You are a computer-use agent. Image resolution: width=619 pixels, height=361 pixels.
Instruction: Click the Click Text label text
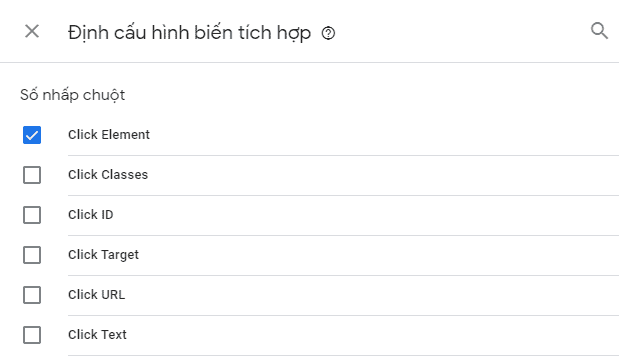[x=97, y=335]
